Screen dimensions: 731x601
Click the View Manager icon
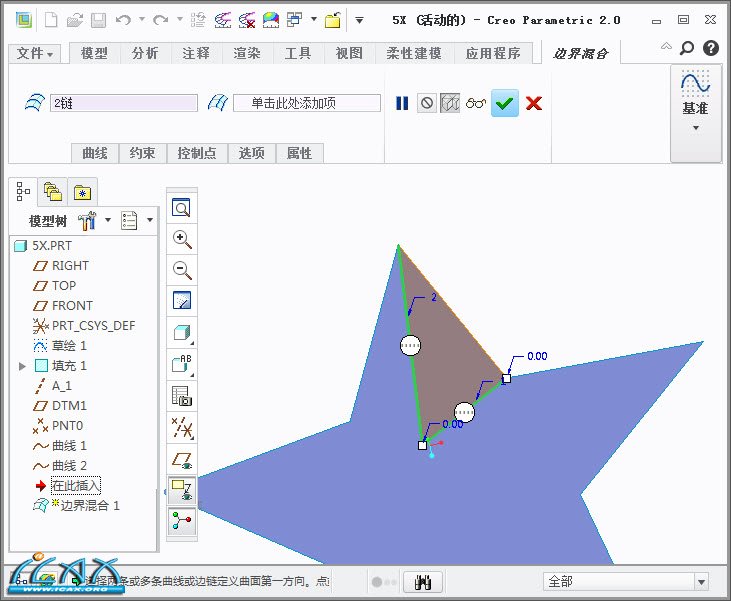182,396
